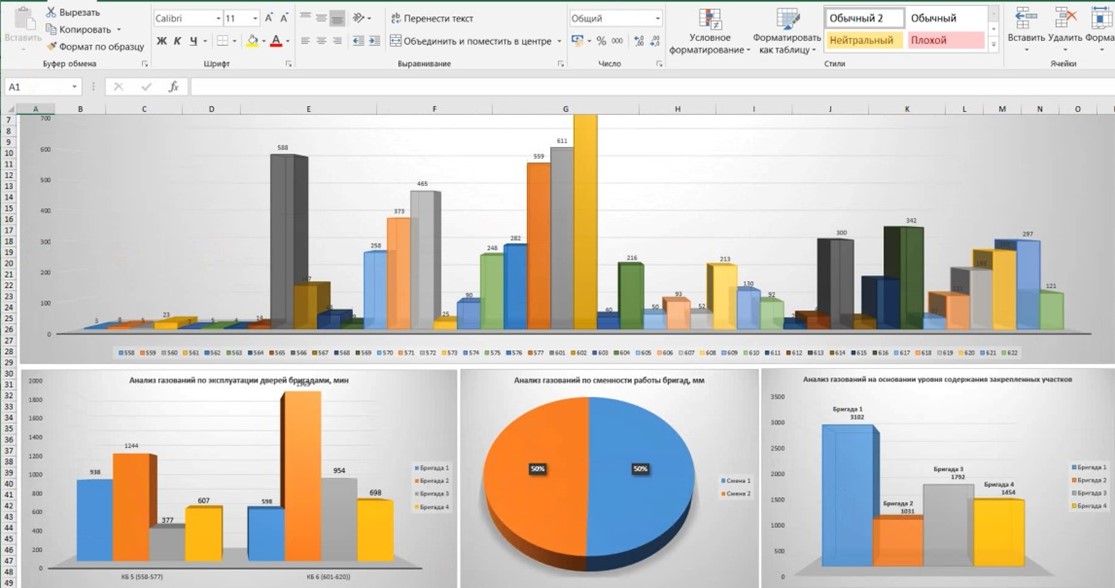Open the Underline style dropdown arrow
This screenshot has width=1115, height=588.
click(205, 41)
